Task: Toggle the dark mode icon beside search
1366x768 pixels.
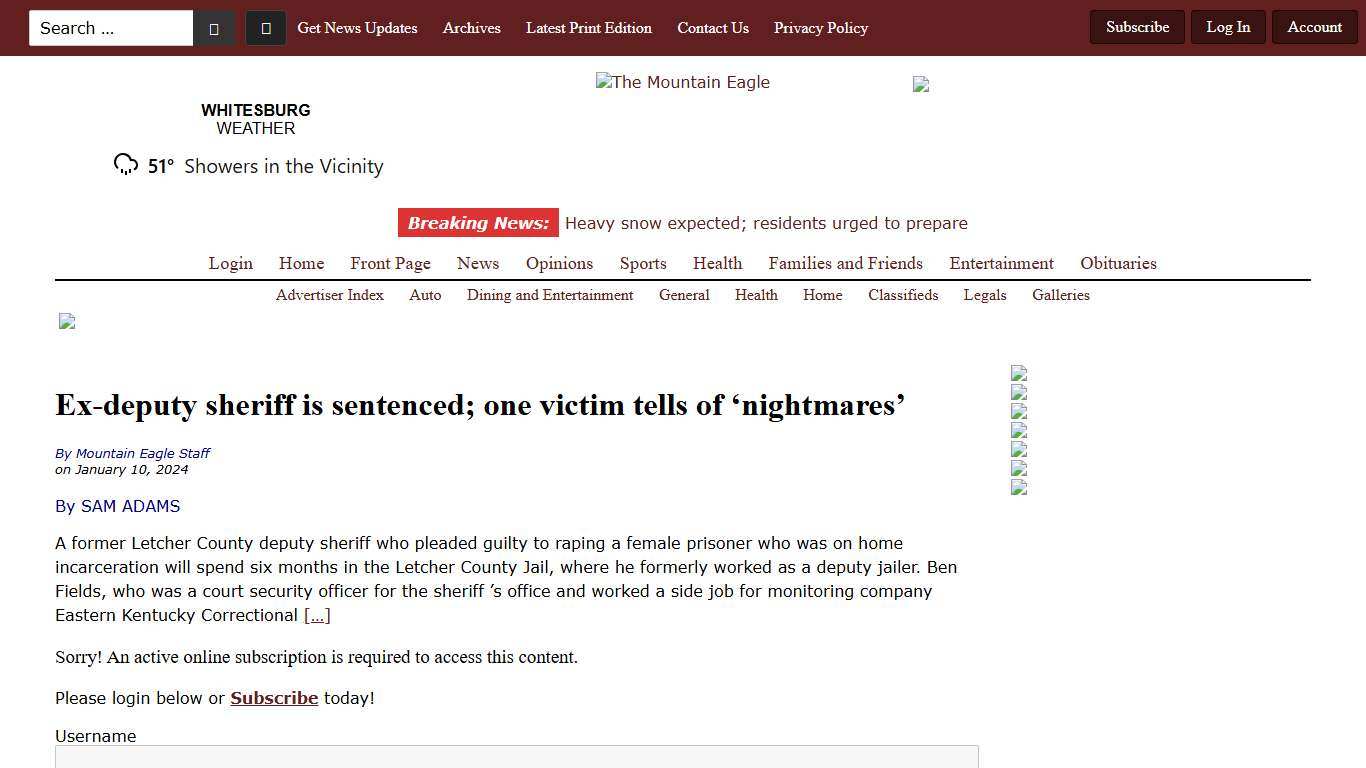Action: click(265, 27)
